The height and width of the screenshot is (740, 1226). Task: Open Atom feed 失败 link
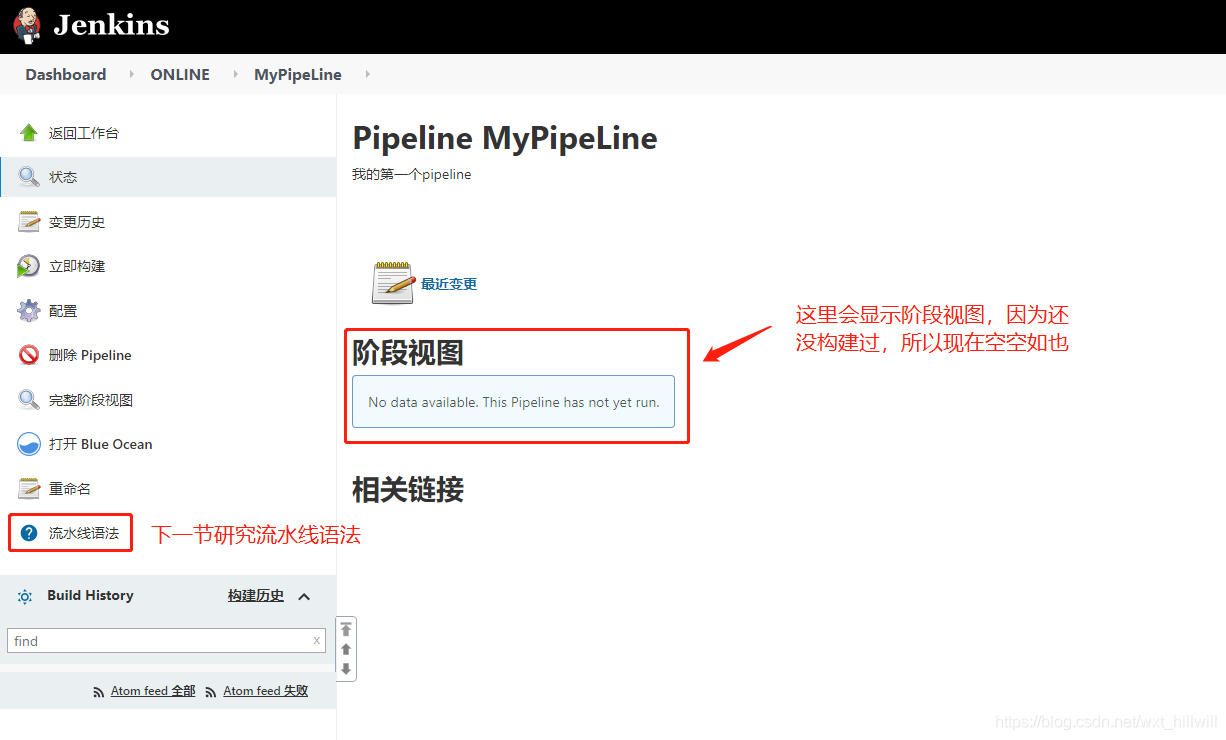click(x=266, y=691)
